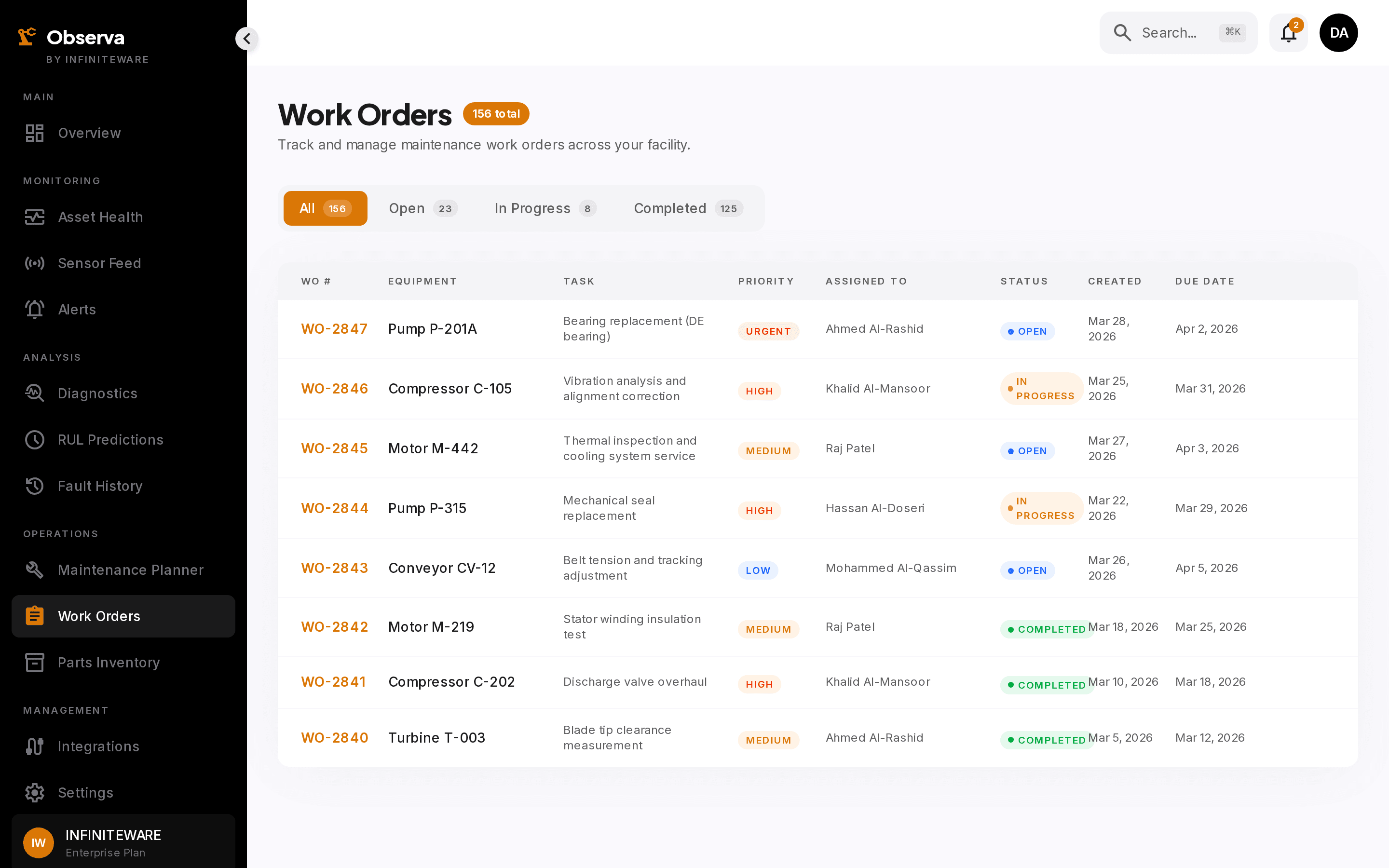Click assignee Mohammed Al-Qassim
The image size is (1389, 868).
(x=891, y=568)
